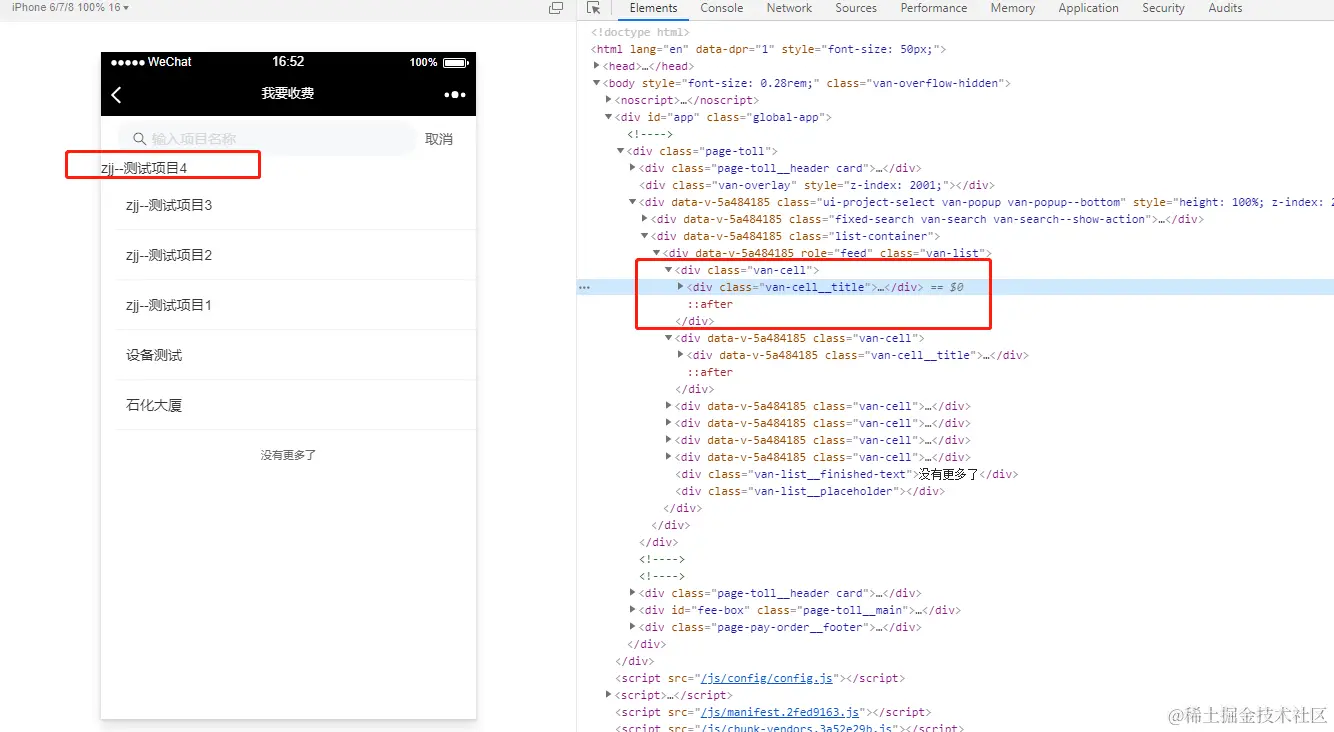The height and width of the screenshot is (732, 1334).
Task: Click the detach emulator window icon
Action: (x=556, y=8)
